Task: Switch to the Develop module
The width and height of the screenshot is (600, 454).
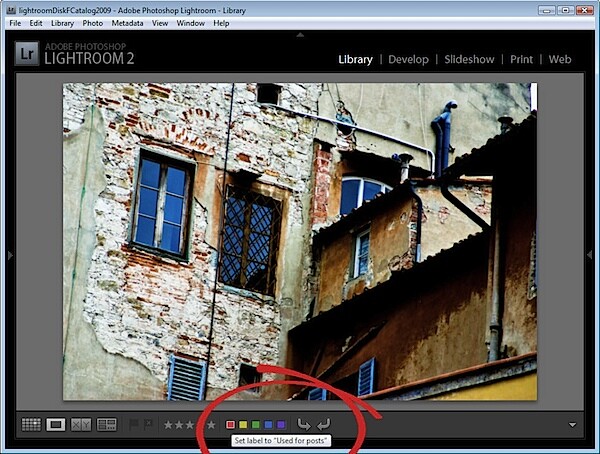Action: coord(408,59)
